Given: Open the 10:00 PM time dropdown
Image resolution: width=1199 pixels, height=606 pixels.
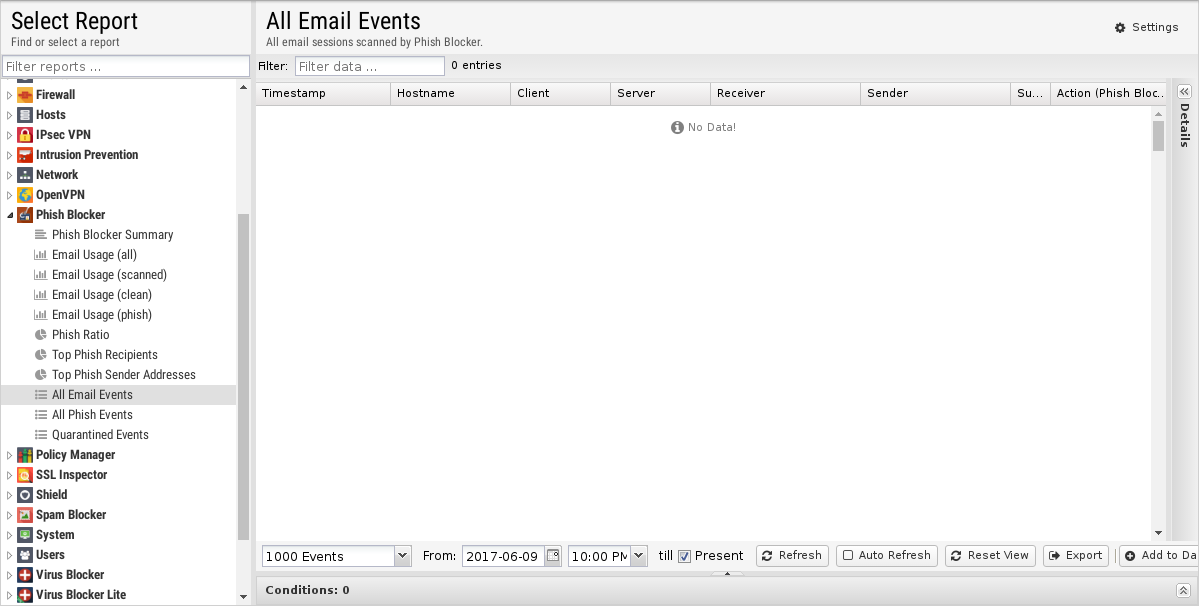Looking at the screenshot, I should tap(639, 556).
